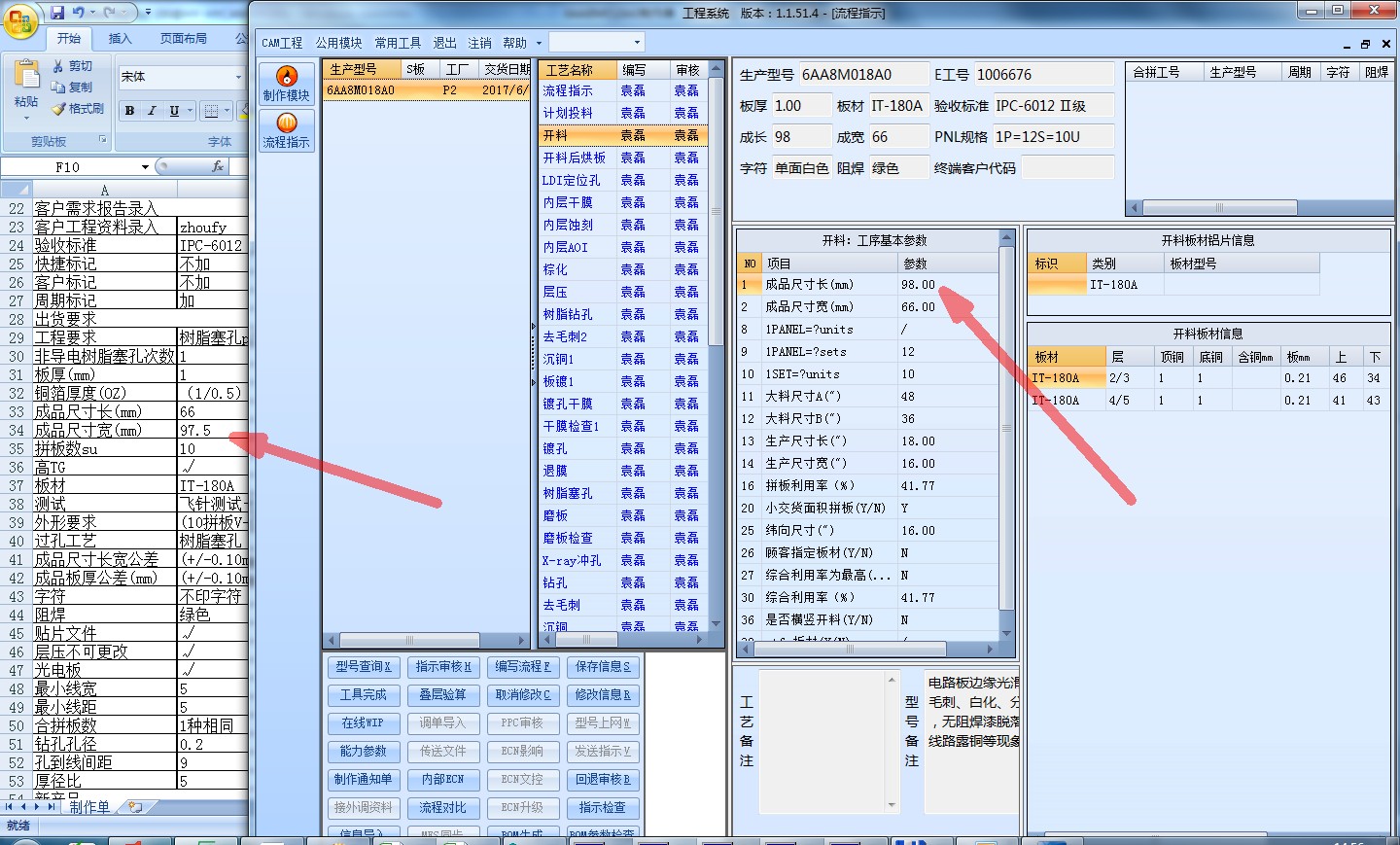The height and width of the screenshot is (845, 1400).
Task: Click the 终端客户代码 input field
Action: pyautogui.click(x=1067, y=168)
